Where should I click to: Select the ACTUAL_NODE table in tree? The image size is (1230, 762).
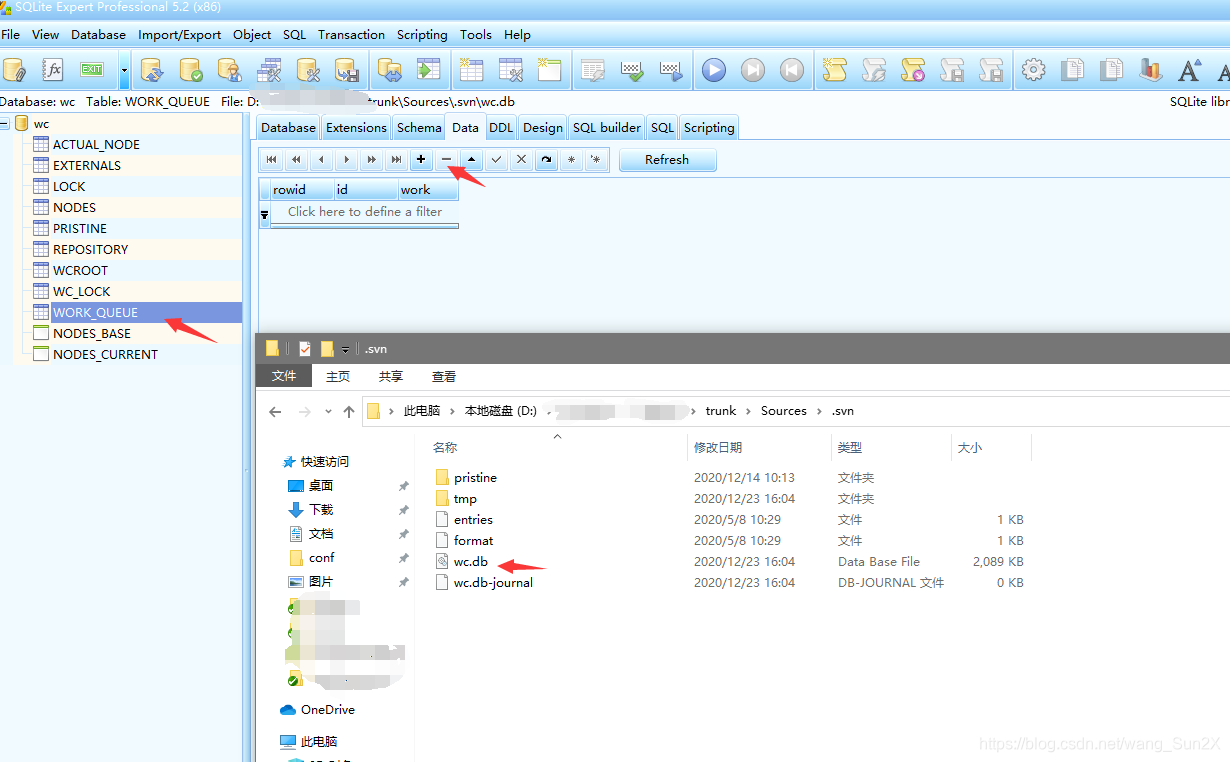(x=96, y=145)
